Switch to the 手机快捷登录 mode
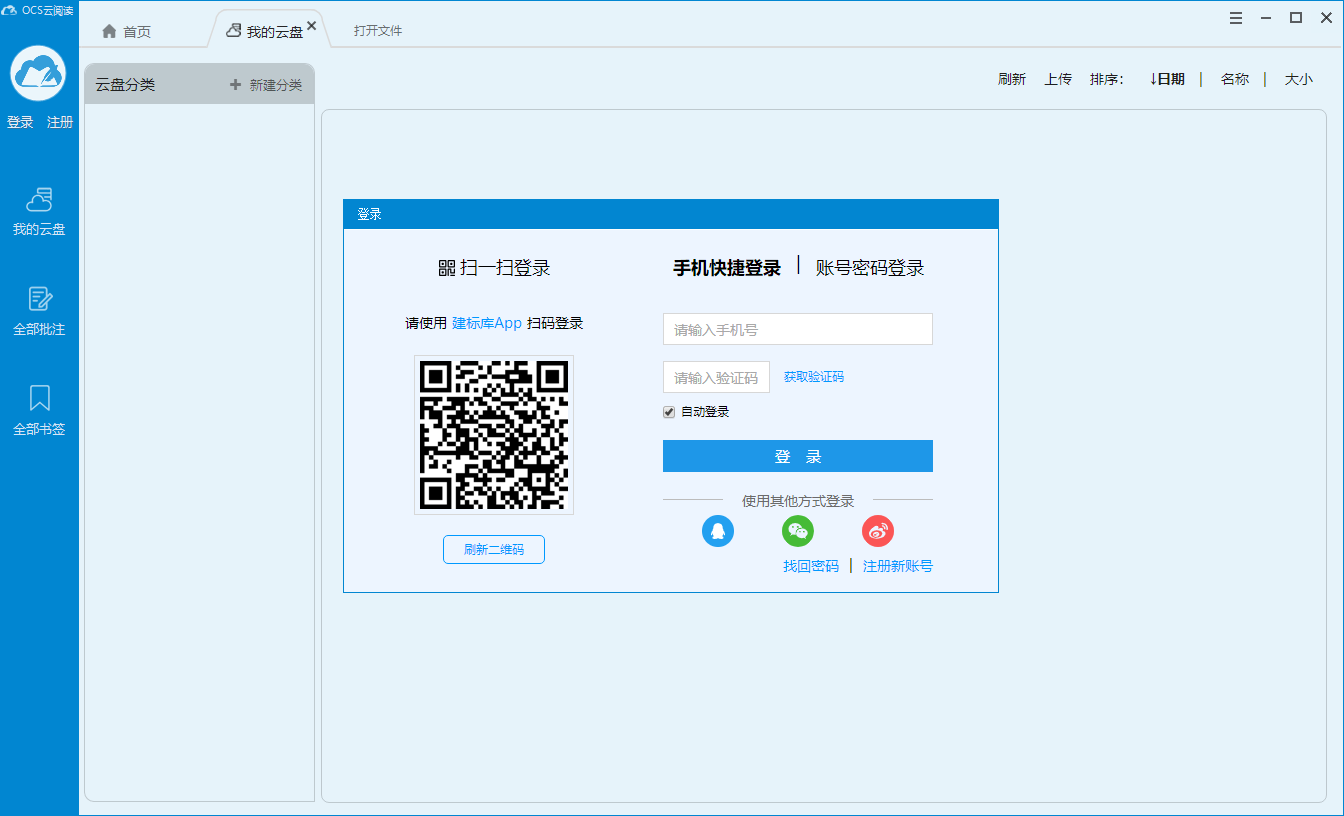 click(727, 267)
